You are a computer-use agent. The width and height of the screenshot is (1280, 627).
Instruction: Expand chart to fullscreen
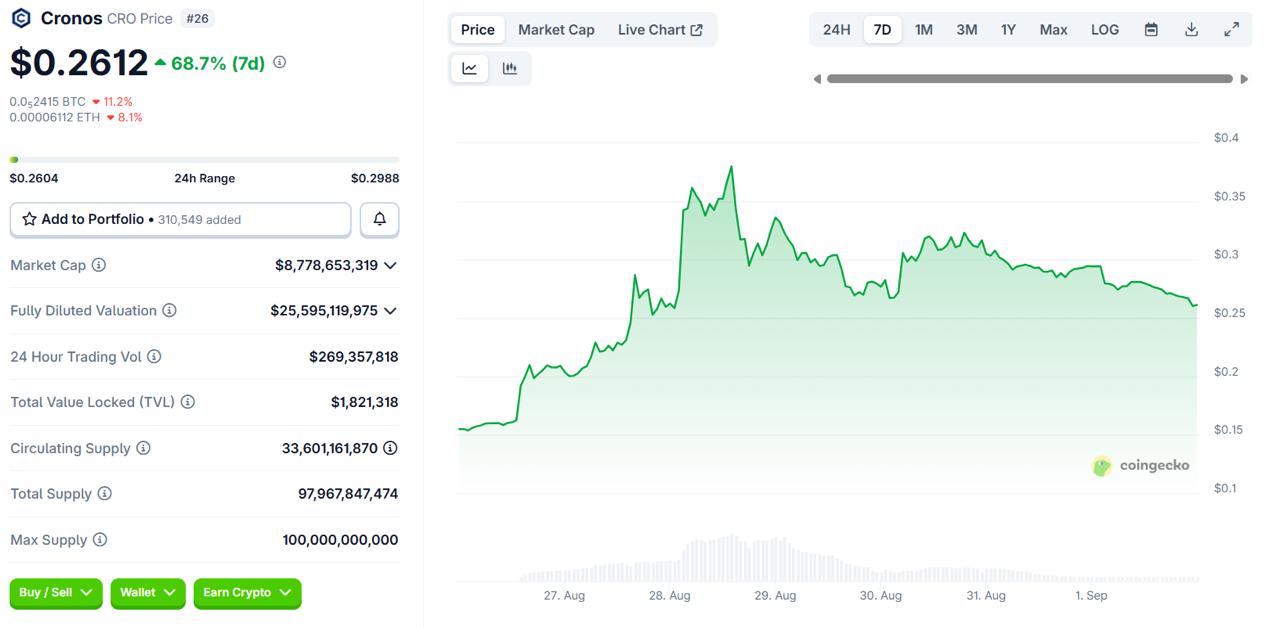[1232, 30]
